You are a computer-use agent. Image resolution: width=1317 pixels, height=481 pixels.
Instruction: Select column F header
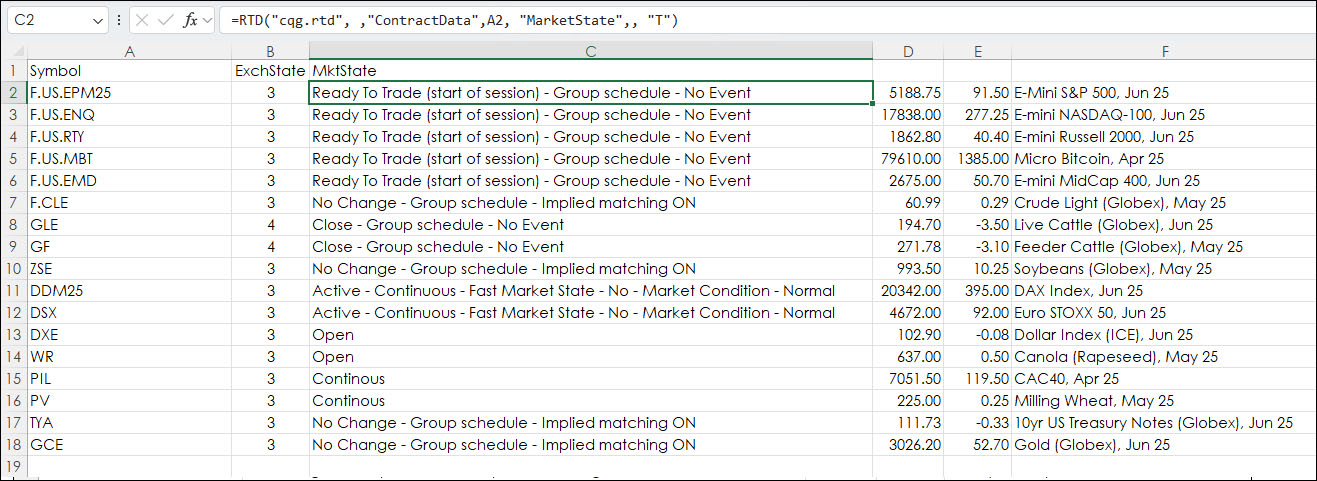pyautogui.click(x=1164, y=51)
